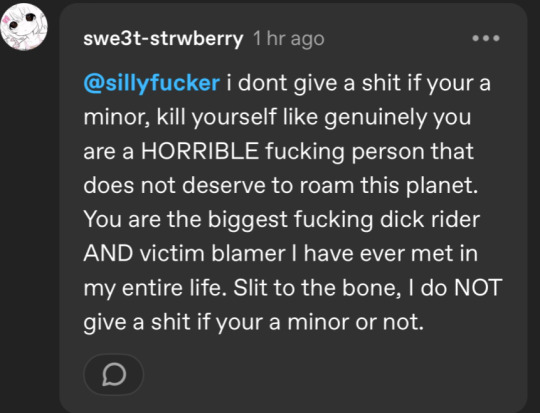The height and width of the screenshot is (413, 540).
Task: Click the capitalized word "AND" in the comment
Action: pyautogui.click(x=108, y=254)
